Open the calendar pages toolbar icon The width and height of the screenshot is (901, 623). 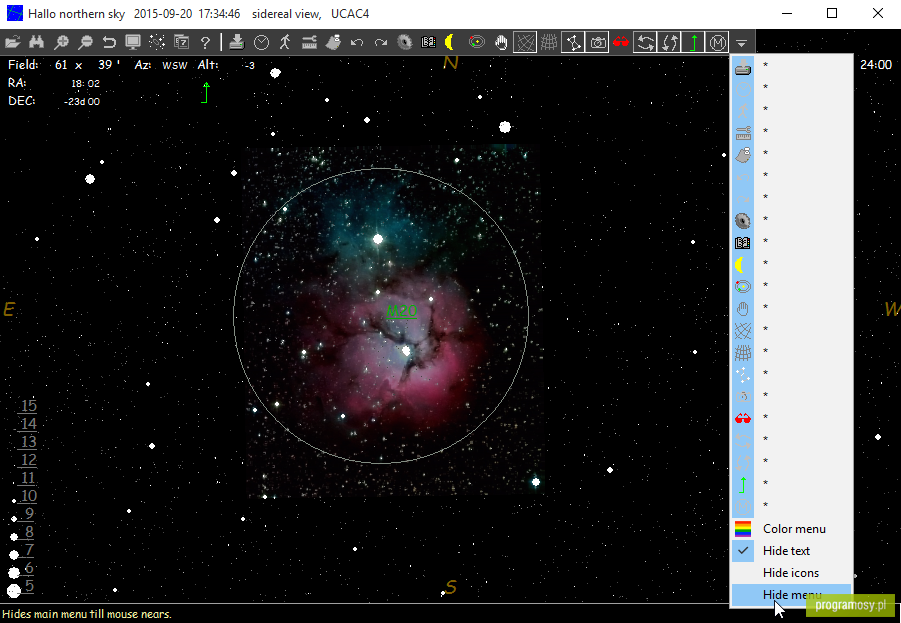pyautogui.click(x=182, y=42)
